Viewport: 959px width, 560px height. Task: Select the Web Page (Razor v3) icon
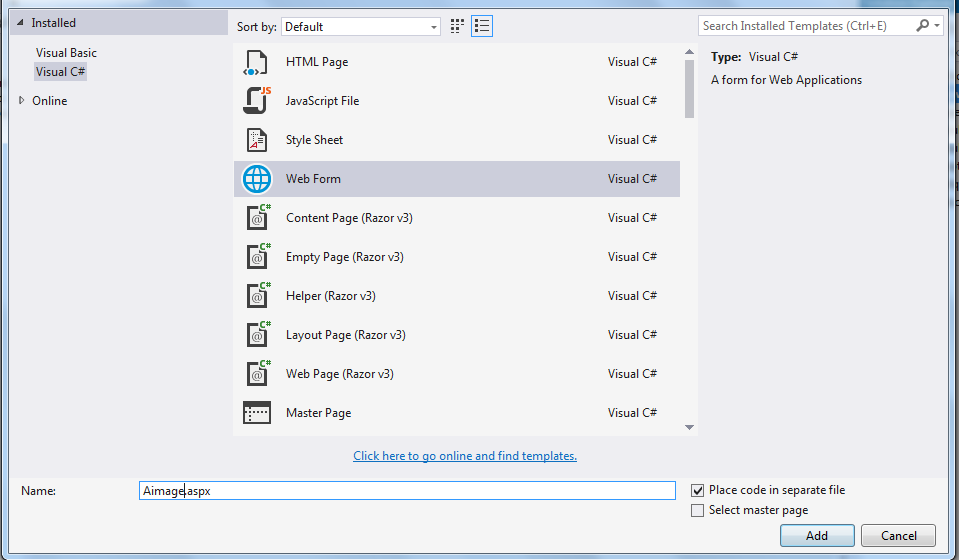tap(258, 374)
